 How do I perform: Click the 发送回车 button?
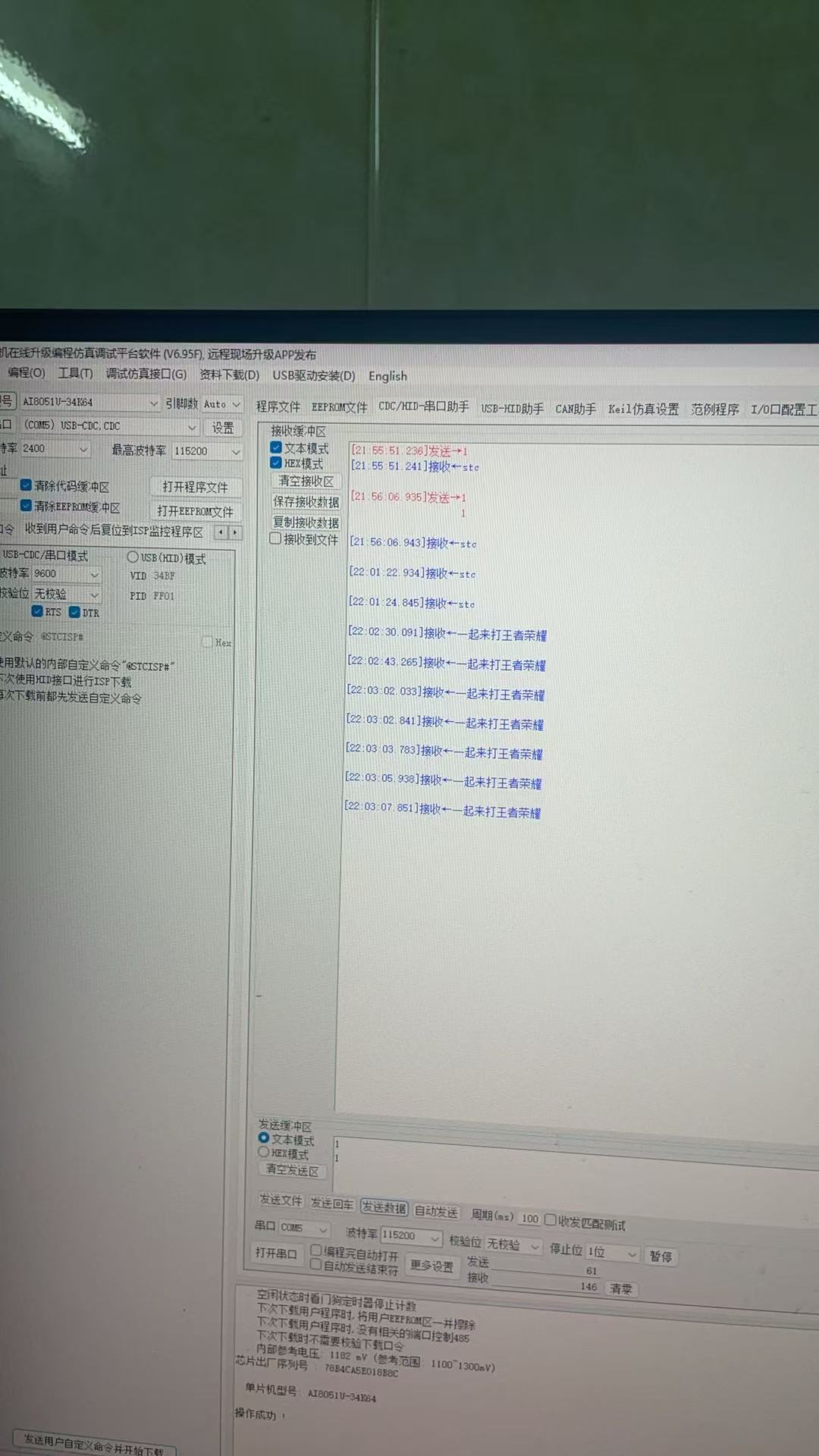(x=331, y=1203)
